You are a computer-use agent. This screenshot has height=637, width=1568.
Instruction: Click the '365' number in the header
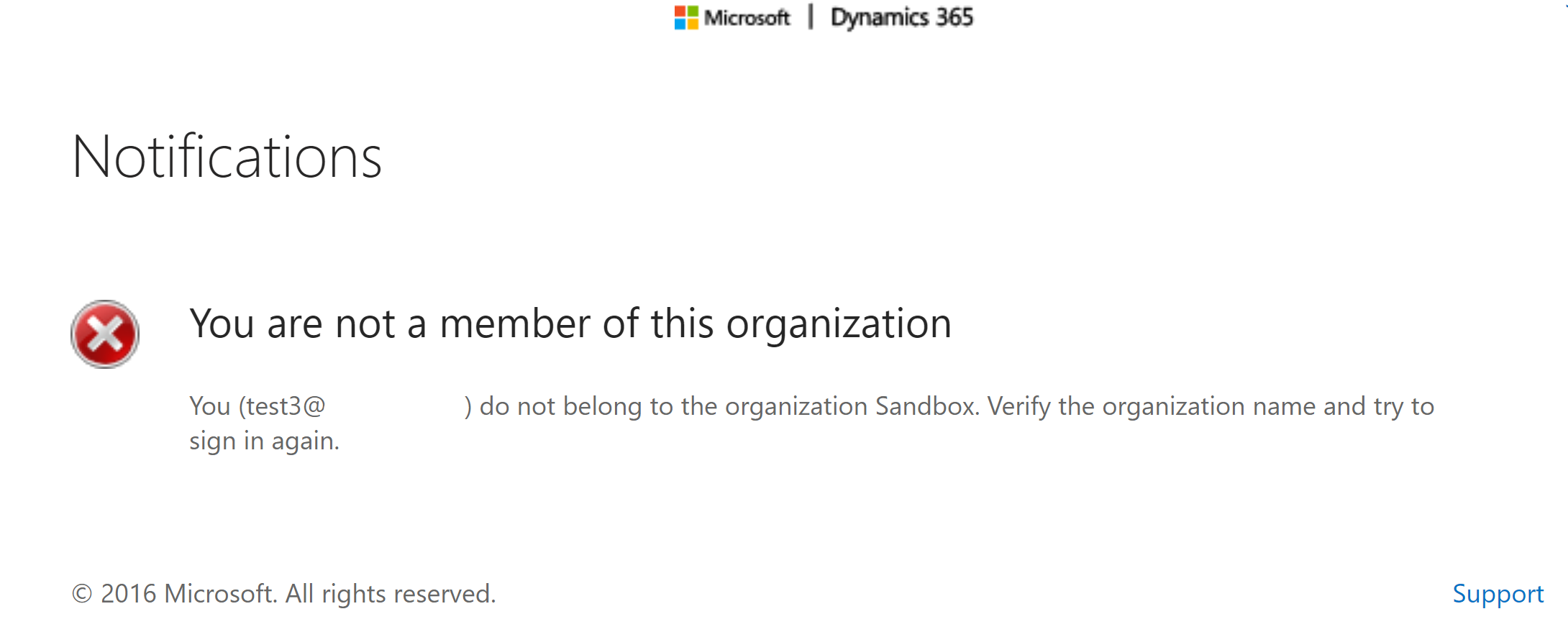tap(954, 17)
